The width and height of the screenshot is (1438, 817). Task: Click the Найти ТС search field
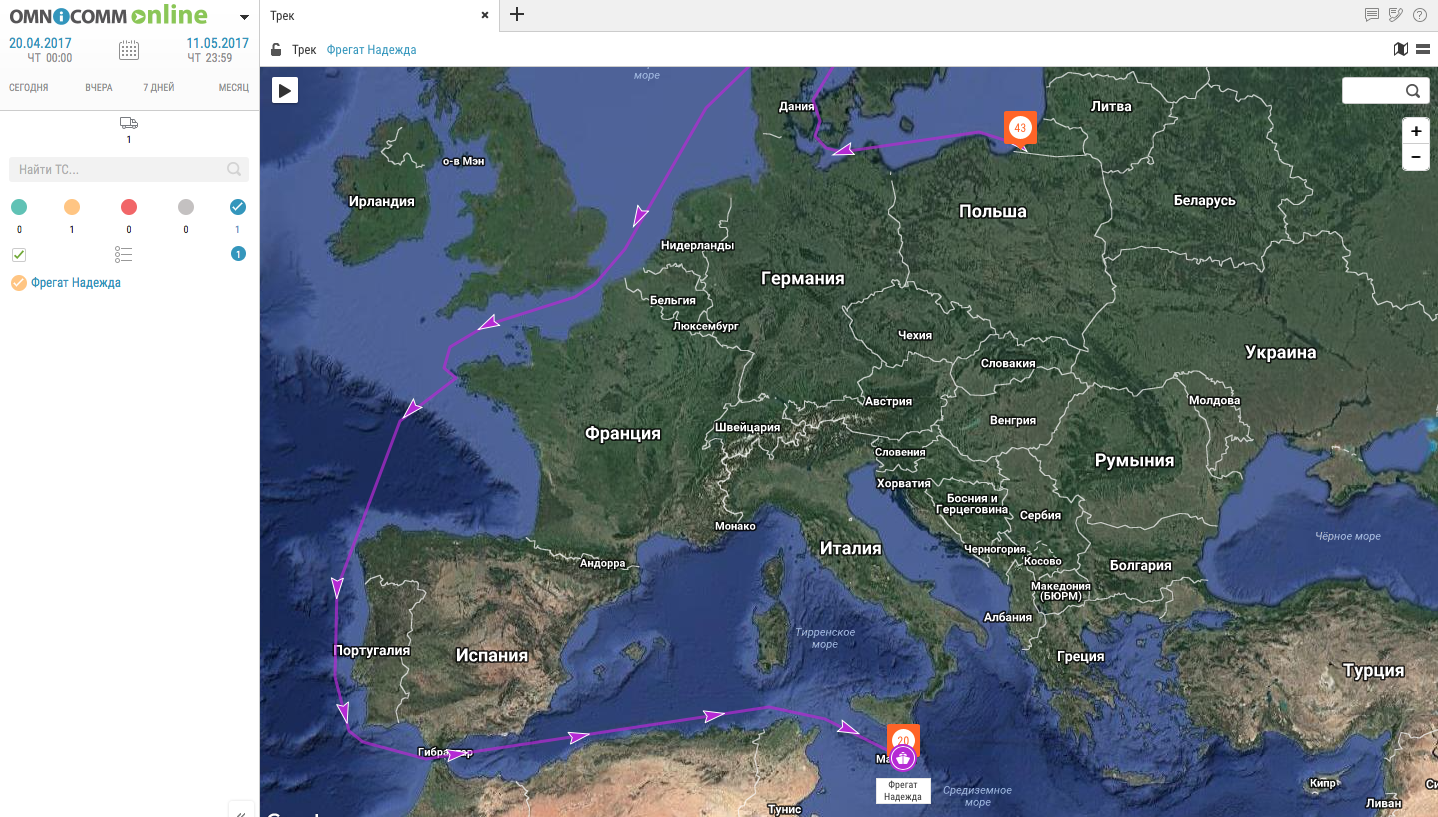pos(120,170)
